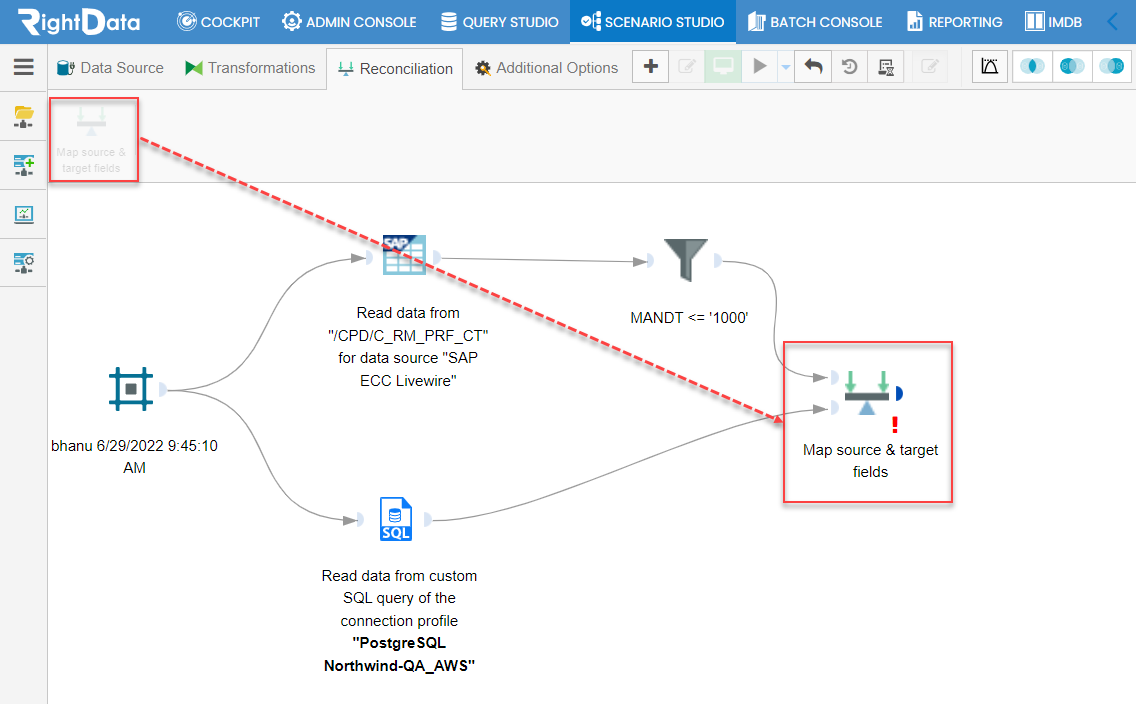Go to Query Studio
The width and height of the screenshot is (1136, 704).
click(x=500, y=22)
